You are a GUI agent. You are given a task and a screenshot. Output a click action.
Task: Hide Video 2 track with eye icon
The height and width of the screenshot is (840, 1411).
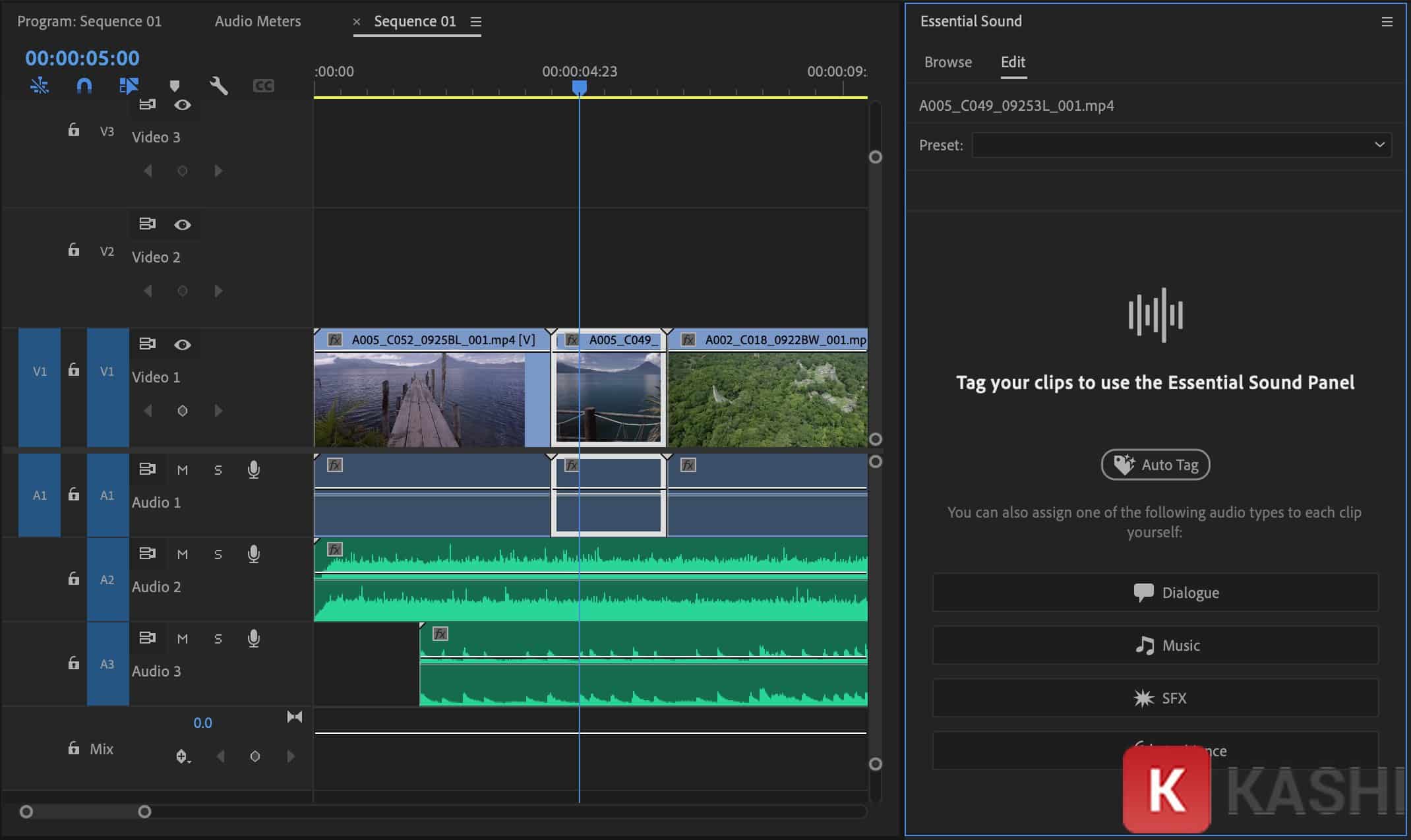tap(183, 225)
